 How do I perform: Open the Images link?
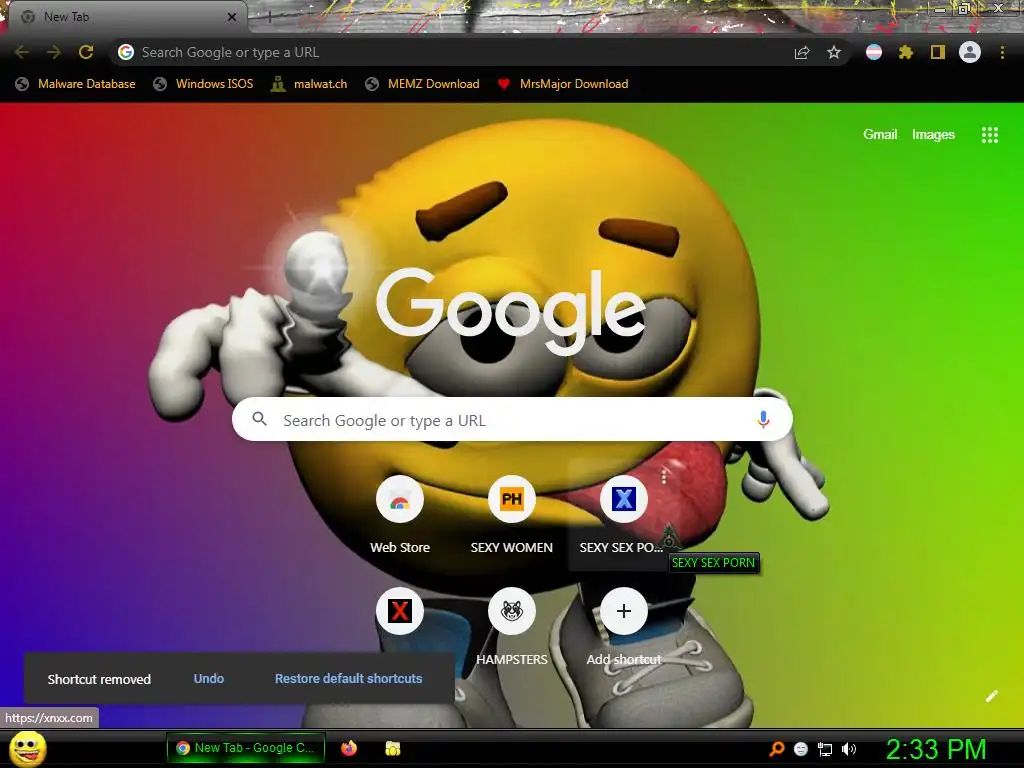[x=933, y=135]
